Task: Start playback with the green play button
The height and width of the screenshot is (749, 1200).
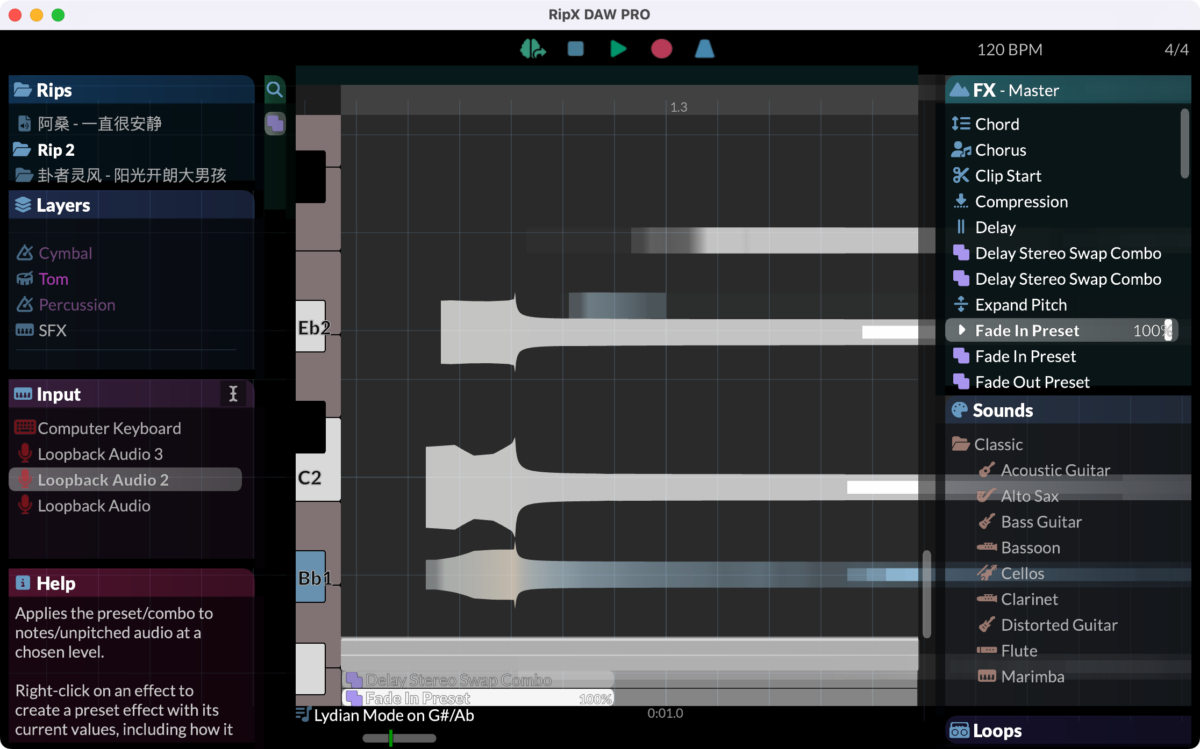Action: click(618, 48)
